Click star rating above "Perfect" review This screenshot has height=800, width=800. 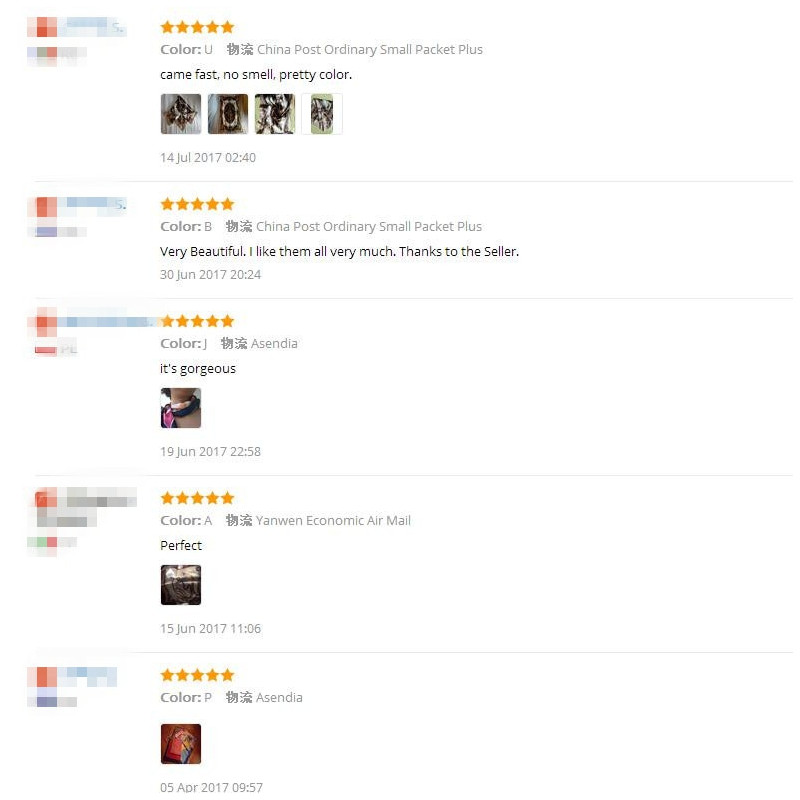pyautogui.click(x=197, y=498)
